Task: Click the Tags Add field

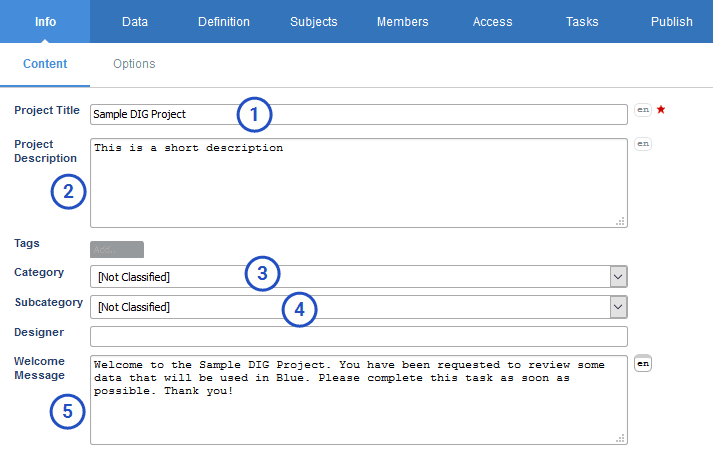Action: tap(117, 250)
